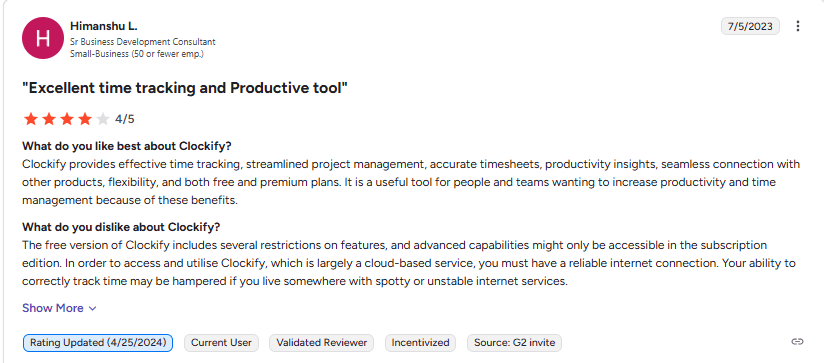
Task: Open reviewer name Himanshu L.
Action: pos(104,26)
